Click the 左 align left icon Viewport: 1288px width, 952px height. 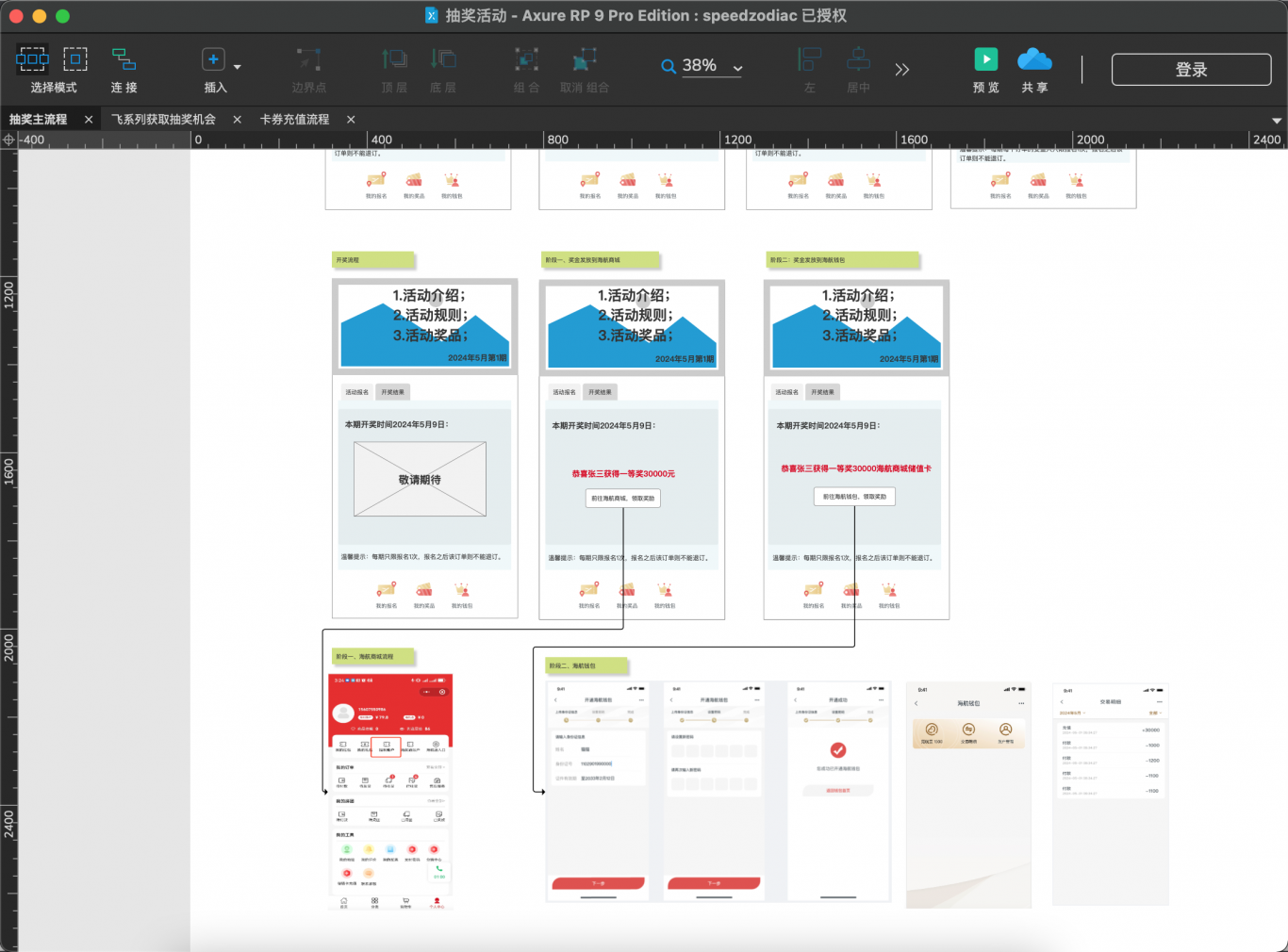click(809, 59)
